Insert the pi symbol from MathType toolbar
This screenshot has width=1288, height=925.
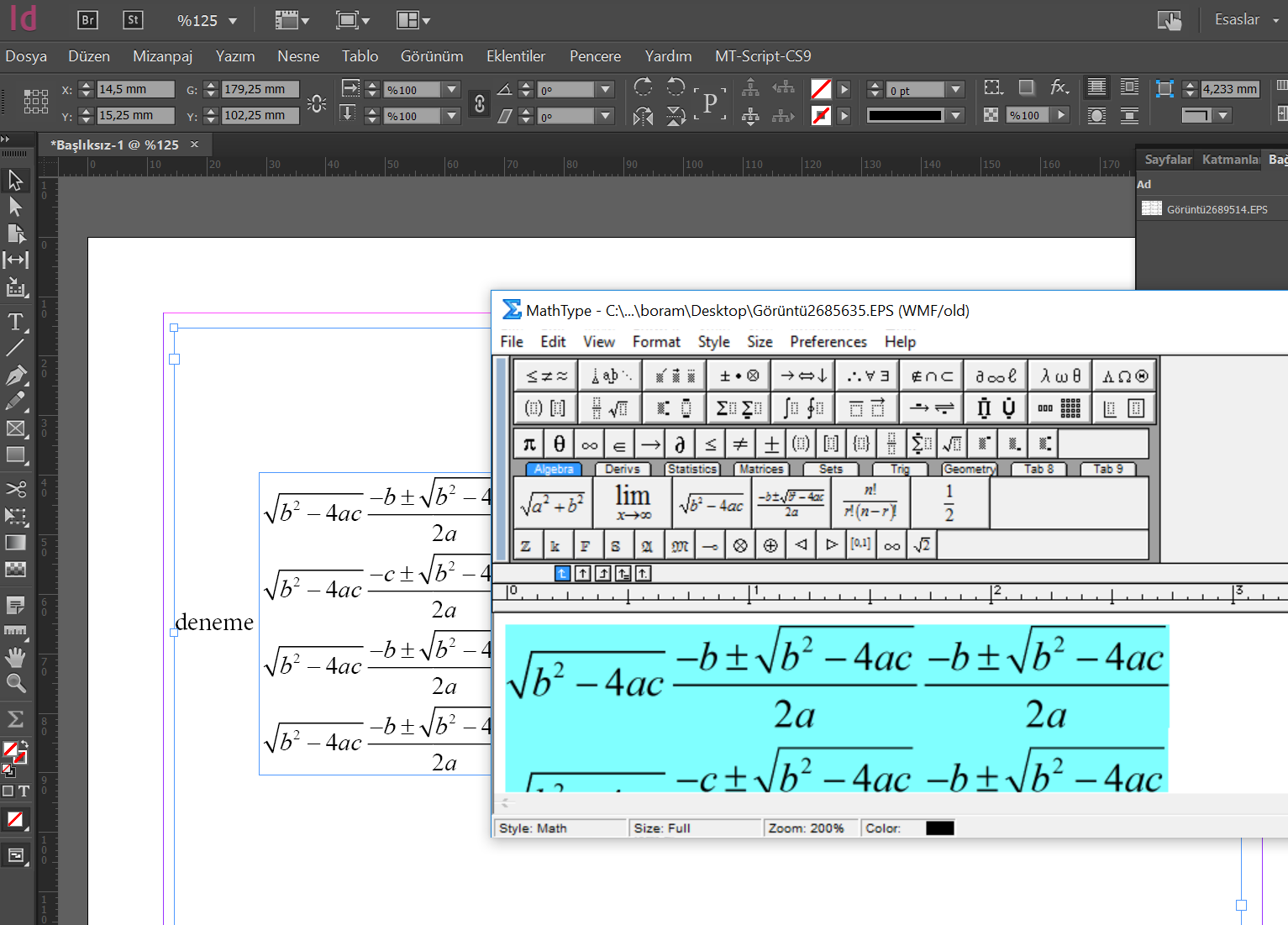(528, 443)
